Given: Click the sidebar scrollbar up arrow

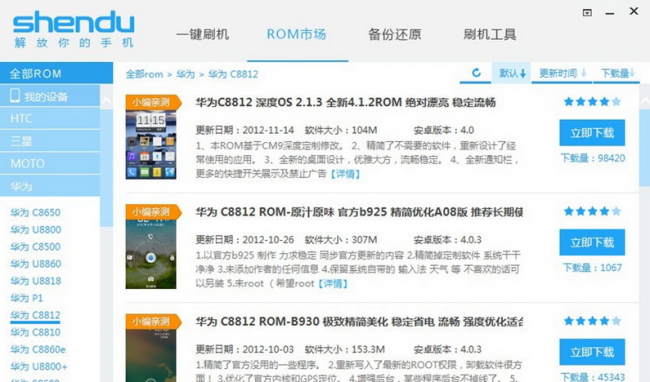Looking at the screenshot, I should tap(107, 101).
